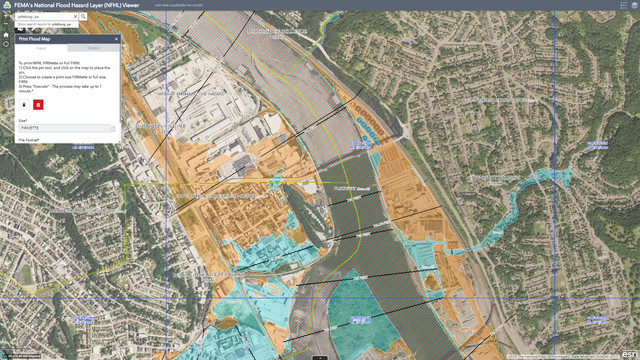Clear the pittsburg search text

click(75, 16)
